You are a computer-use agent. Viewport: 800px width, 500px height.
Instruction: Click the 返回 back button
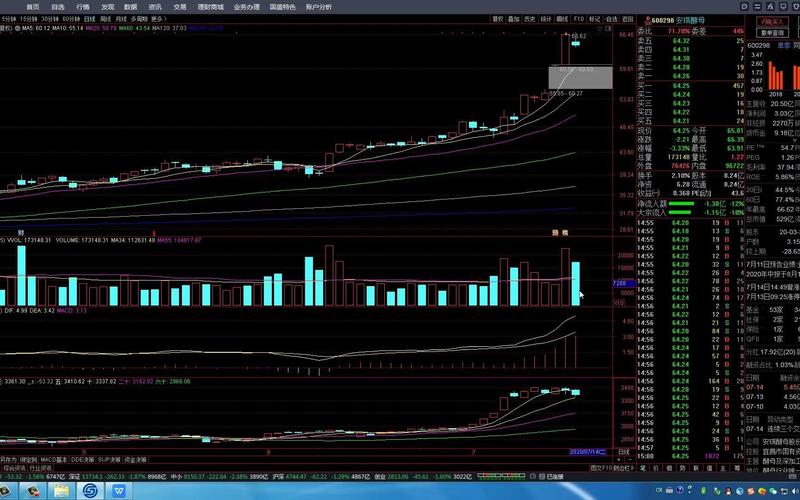pos(627,19)
